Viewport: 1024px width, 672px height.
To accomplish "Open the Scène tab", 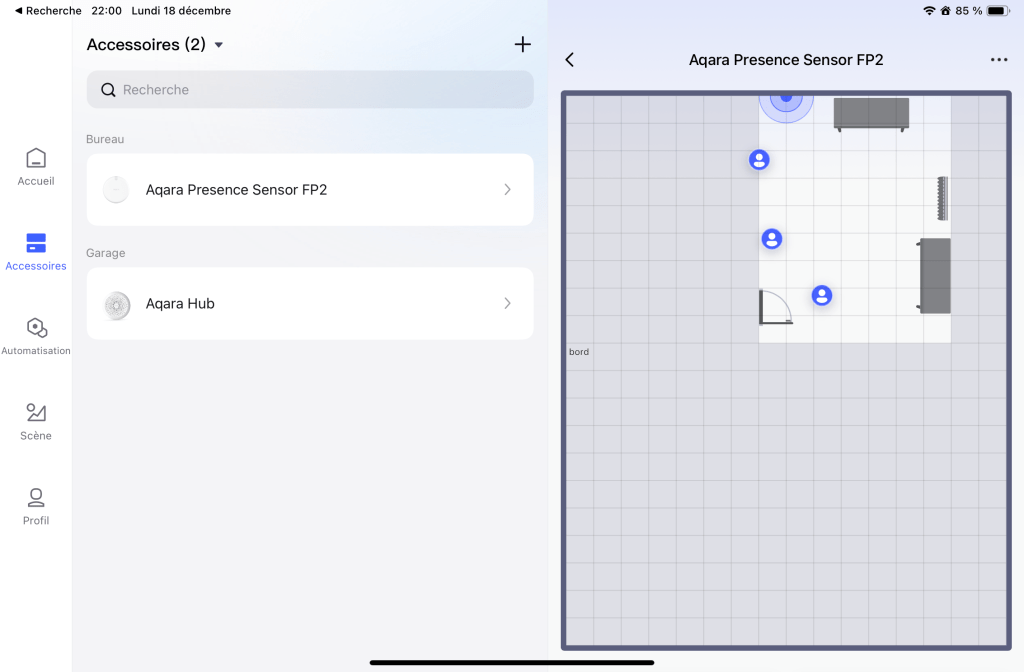I will 36,421.
